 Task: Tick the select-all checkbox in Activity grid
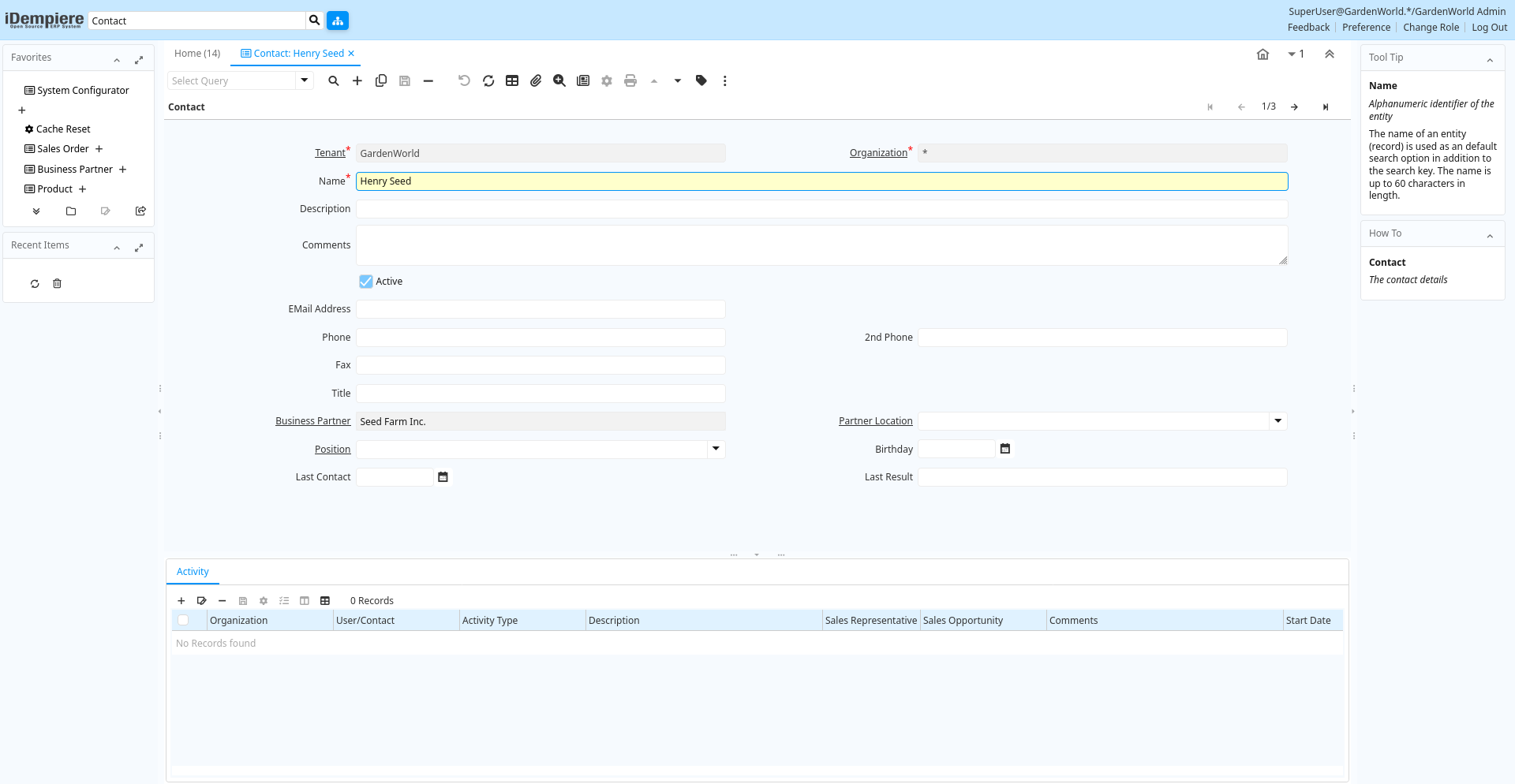click(183, 620)
